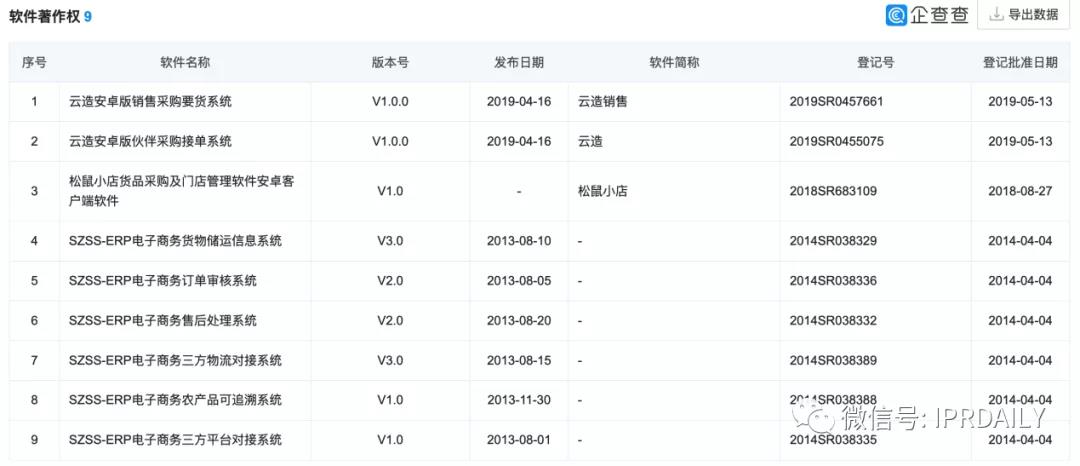Click the 导出数据 export button
Viewport: 1080px width, 466px height.
coord(1024,14)
